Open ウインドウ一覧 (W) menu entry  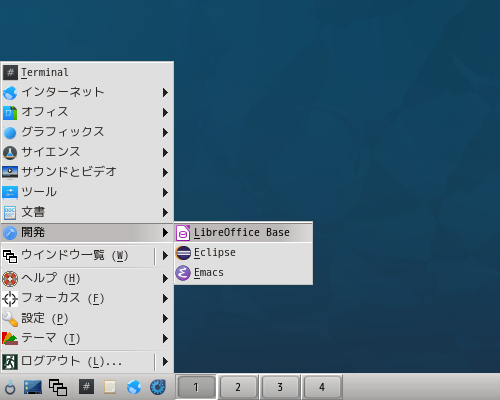[x=87, y=256]
